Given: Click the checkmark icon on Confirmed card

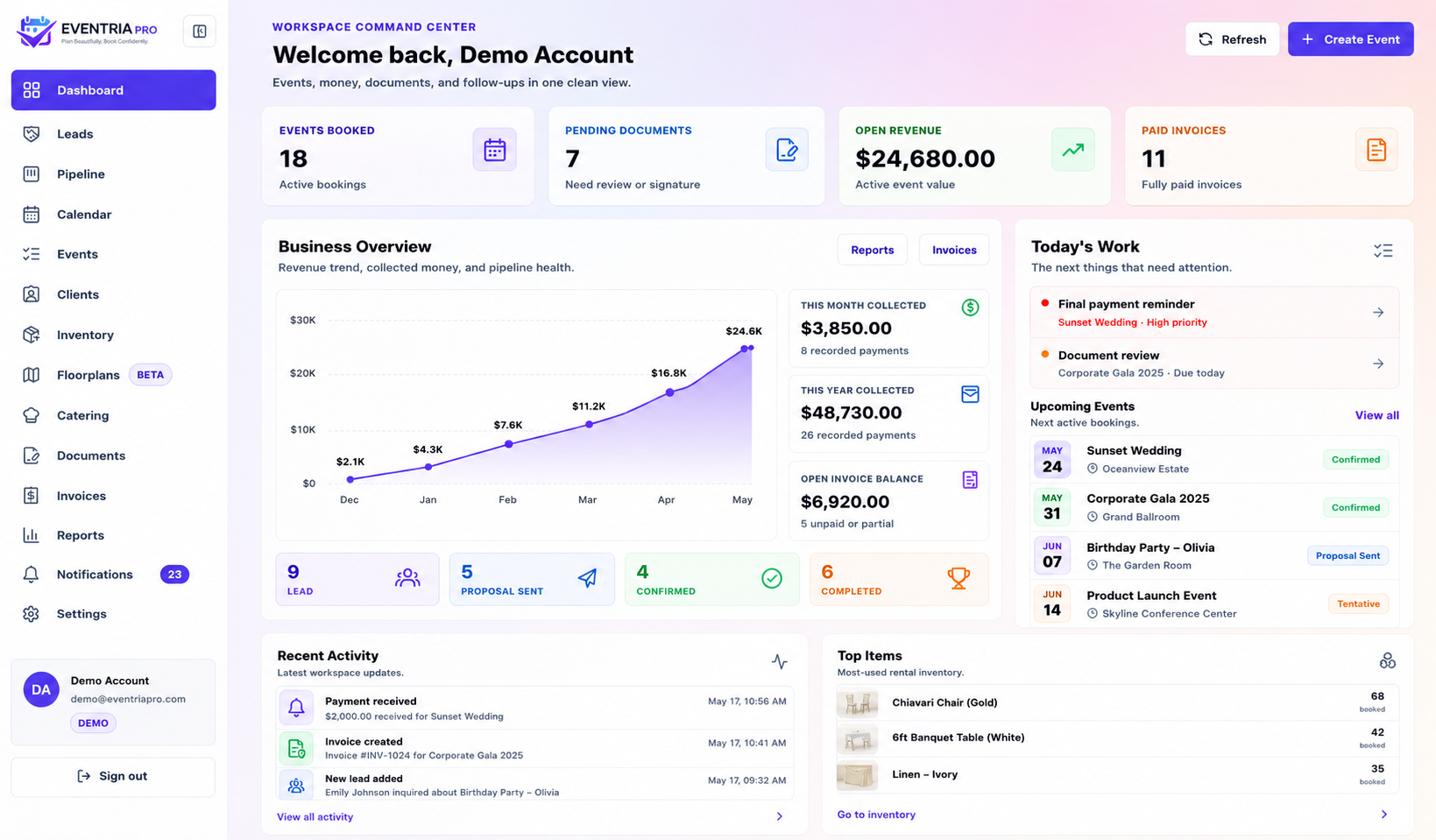Looking at the screenshot, I should tap(772, 578).
